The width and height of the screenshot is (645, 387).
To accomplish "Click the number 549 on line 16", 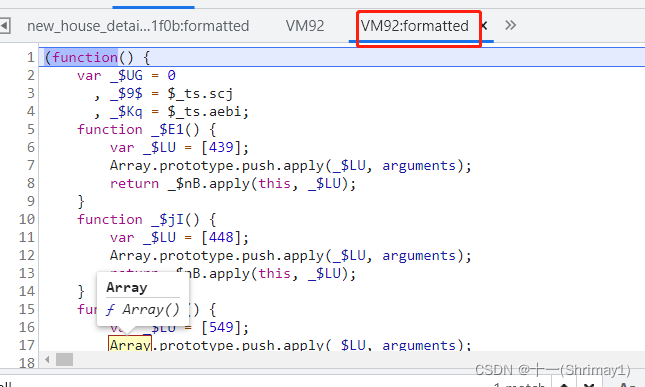I will [221, 327].
